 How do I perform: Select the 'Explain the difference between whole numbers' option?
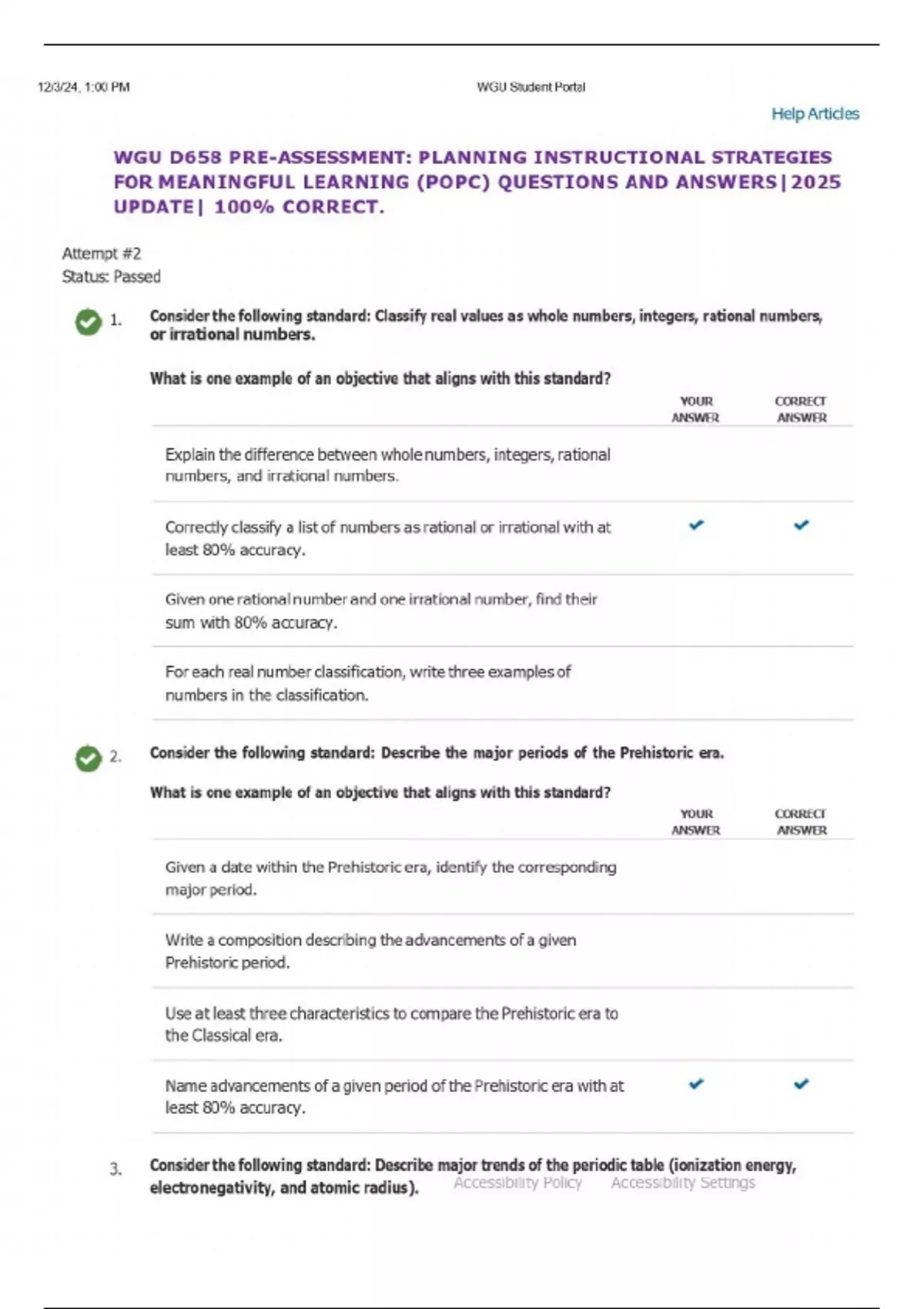tap(387, 465)
